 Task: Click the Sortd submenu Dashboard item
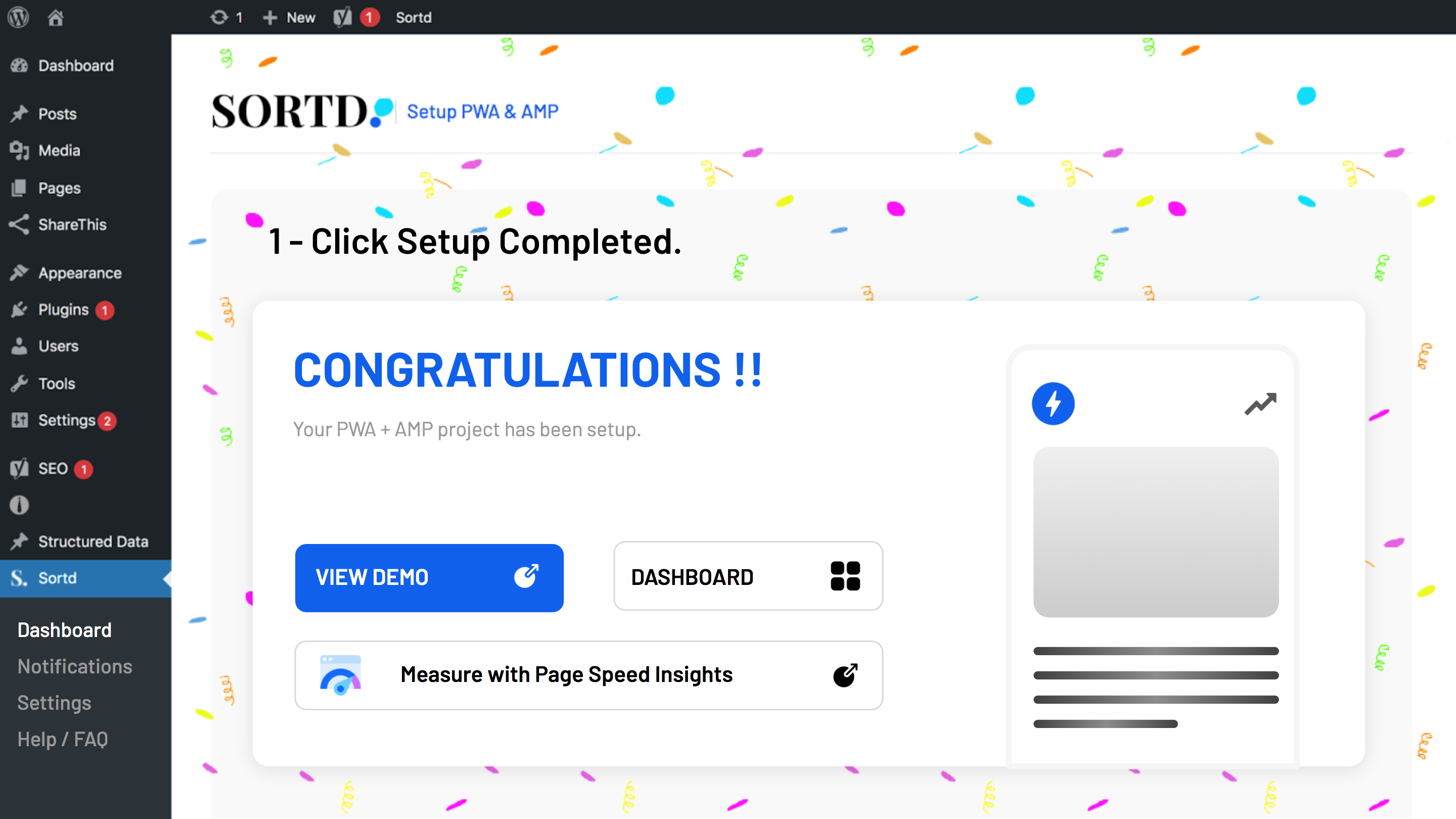[66, 630]
